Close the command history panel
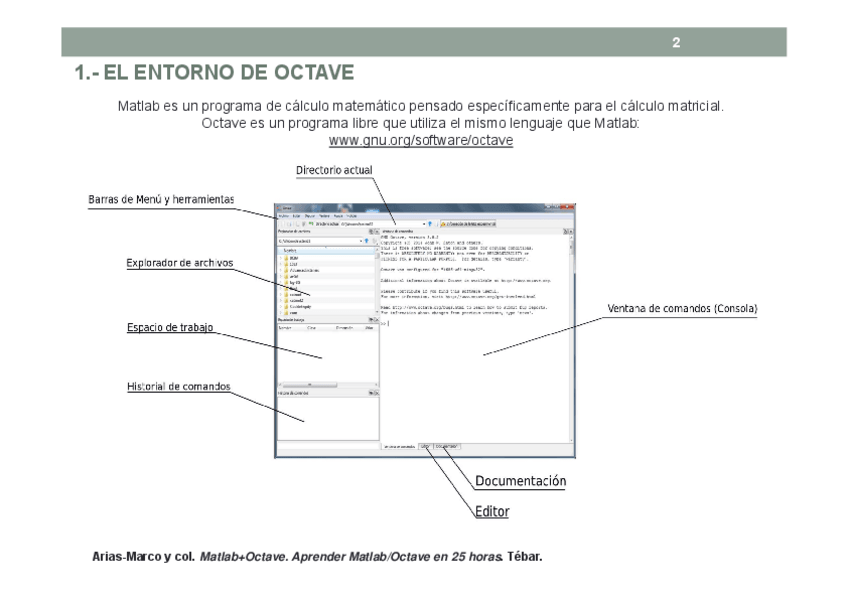This screenshot has height=599, width=848. [x=377, y=393]
